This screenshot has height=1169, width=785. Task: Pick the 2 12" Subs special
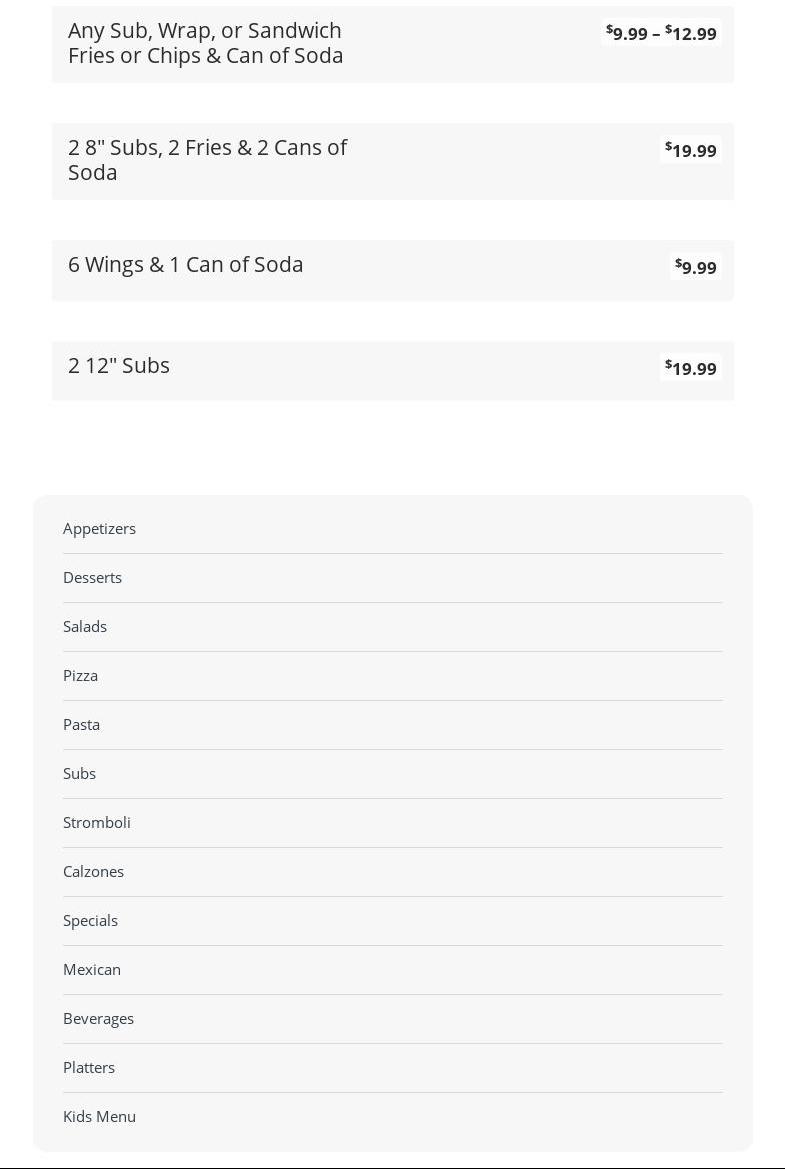(119, 366)
